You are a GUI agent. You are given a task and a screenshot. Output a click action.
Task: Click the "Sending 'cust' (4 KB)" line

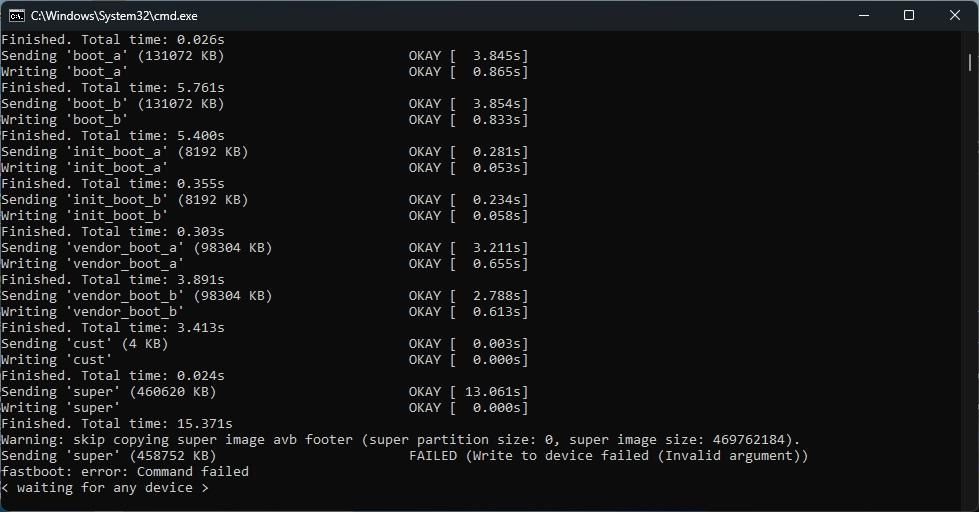click(x=85, y=344)
